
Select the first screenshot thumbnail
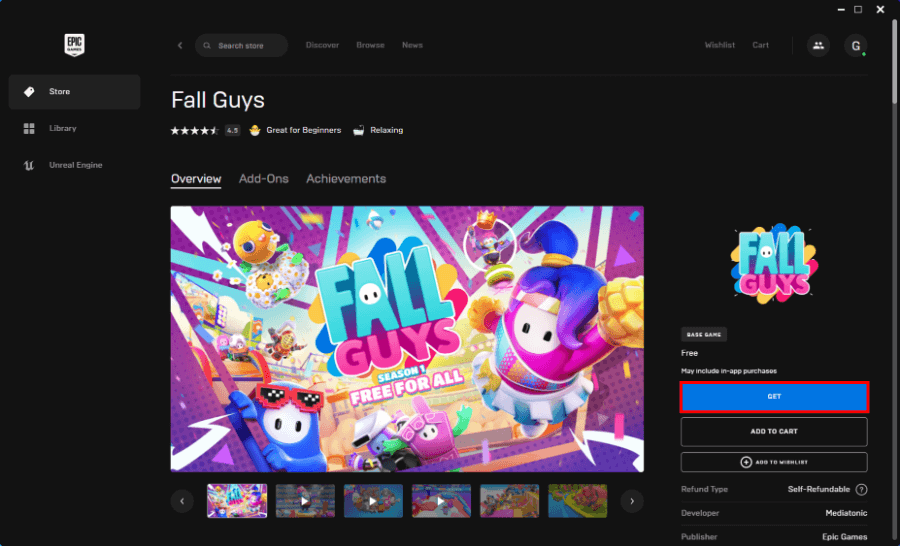point(237,501)
